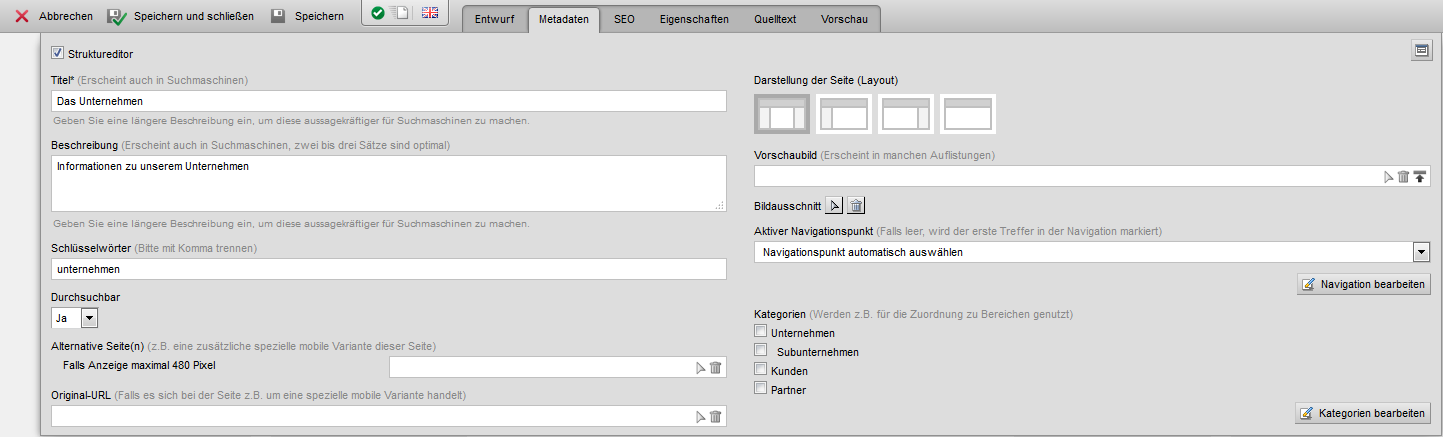This screenshot has width=1443, height=437.
Task: Select the three-column page layout icon
Action: [x=782, y=115]
